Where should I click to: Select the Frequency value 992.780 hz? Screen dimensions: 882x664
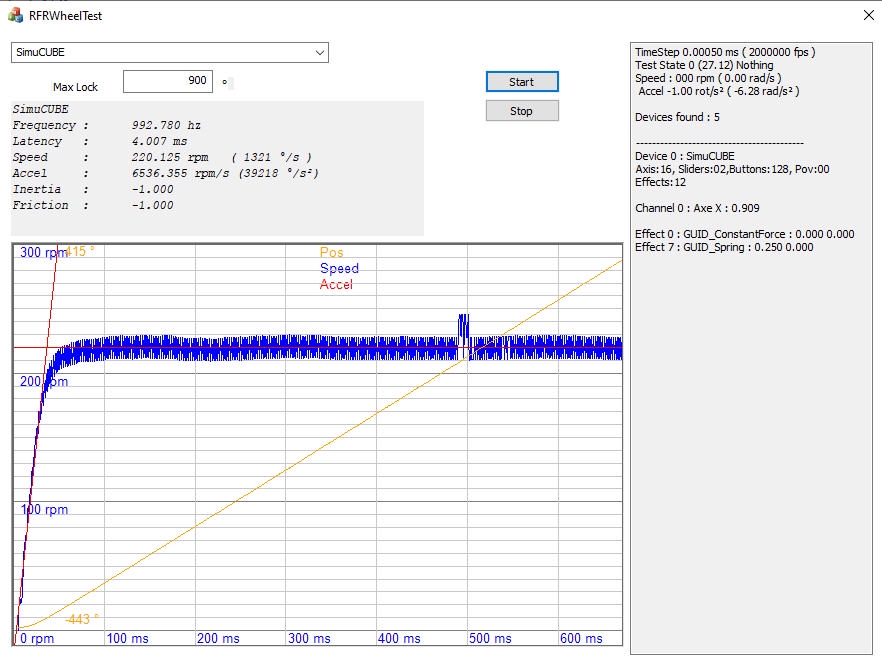pos(166,125)
